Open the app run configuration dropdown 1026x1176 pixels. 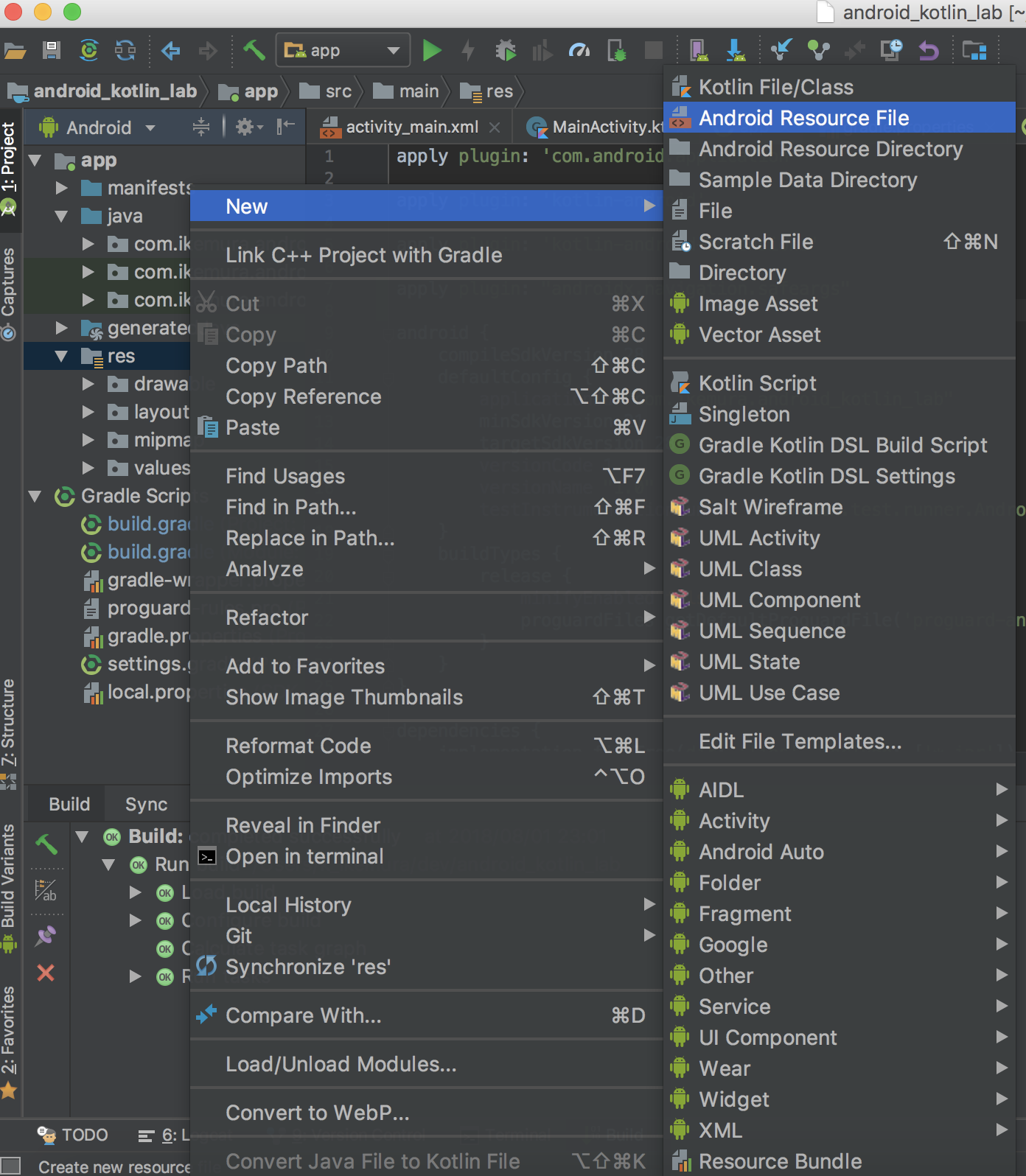point(343,50)
